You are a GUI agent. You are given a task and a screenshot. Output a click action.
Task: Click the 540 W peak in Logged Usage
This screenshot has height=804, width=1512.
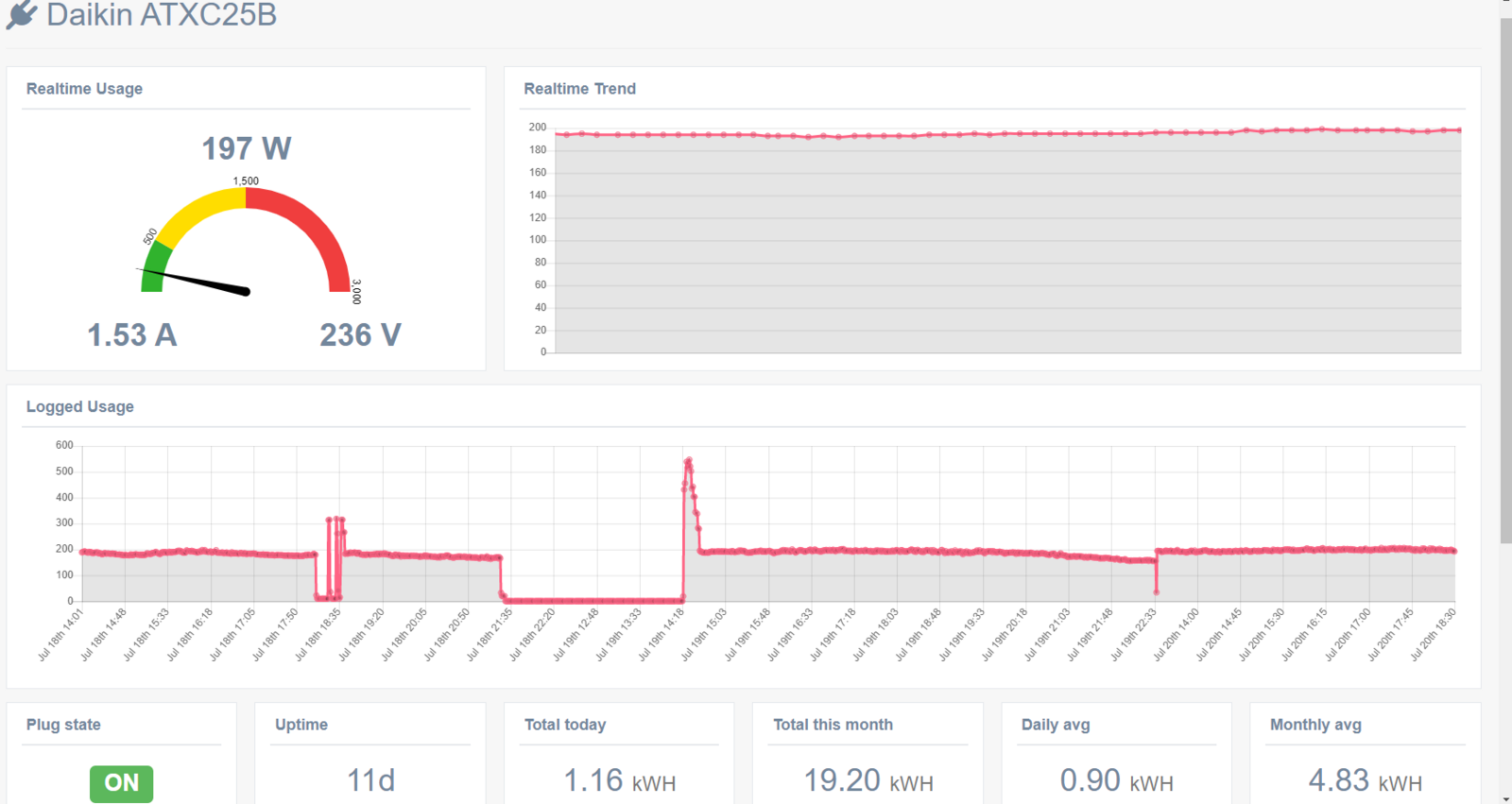(x=689, y=460)
